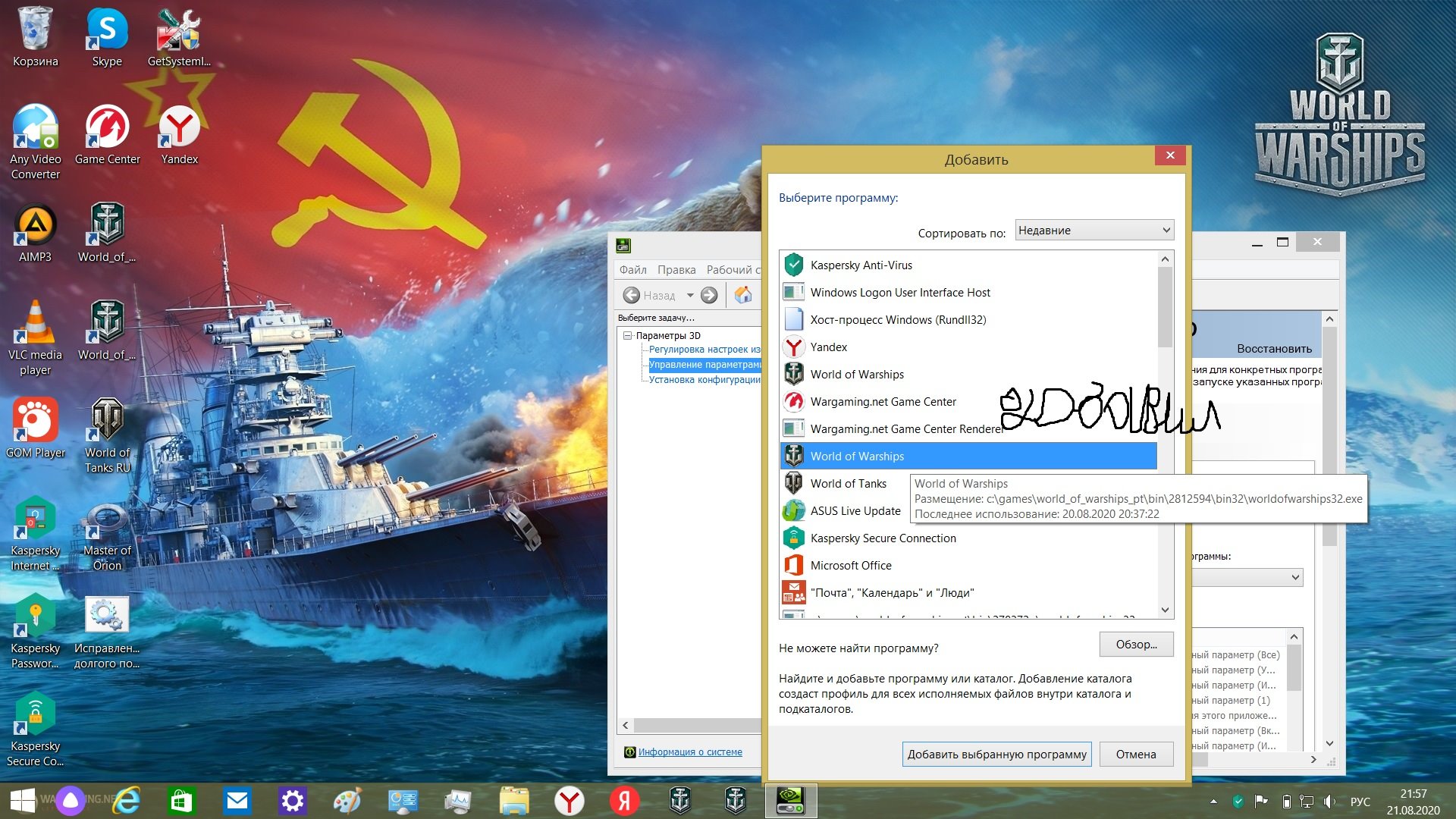Select the Почта, Календарь и Люди icon

pyautogui.click(x=793, y=592)
